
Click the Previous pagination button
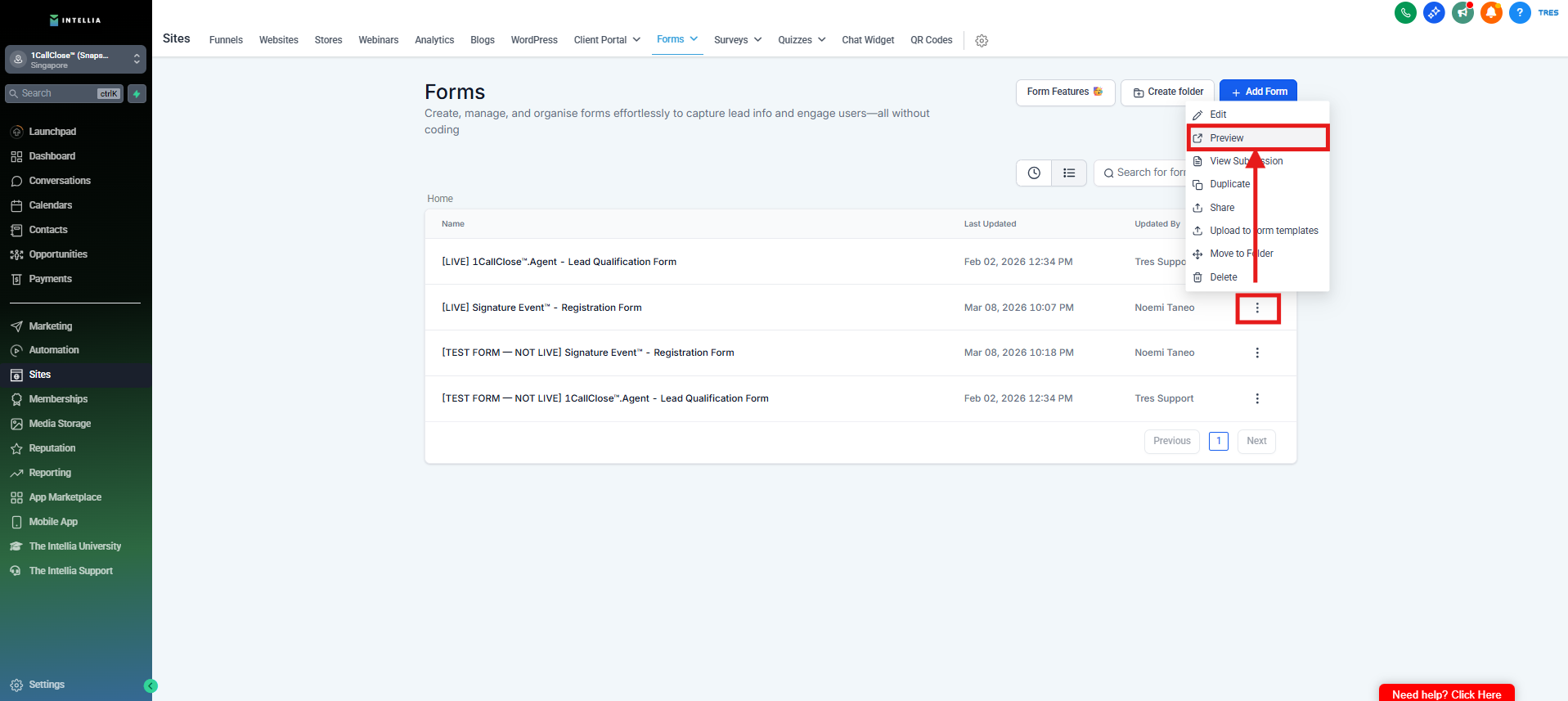pyautogui.click(x=1172, y=441)
